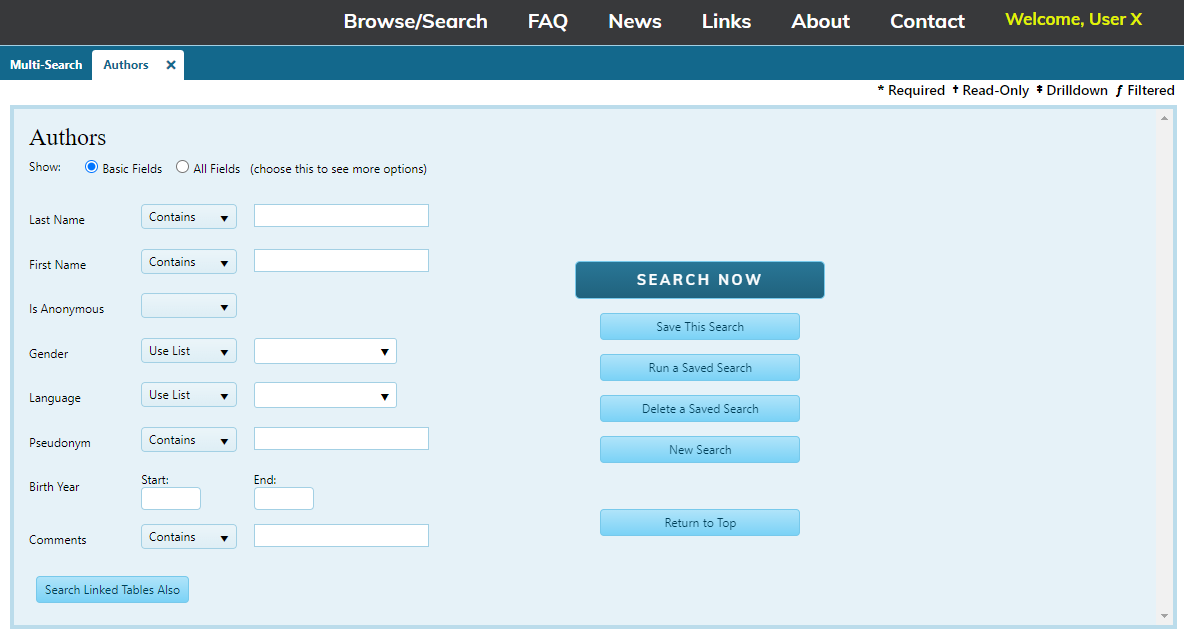The height and width of the screenshot is (638, 1184).
Task: Open the Gender value list dropdown
Action: [x=325, y=351]
